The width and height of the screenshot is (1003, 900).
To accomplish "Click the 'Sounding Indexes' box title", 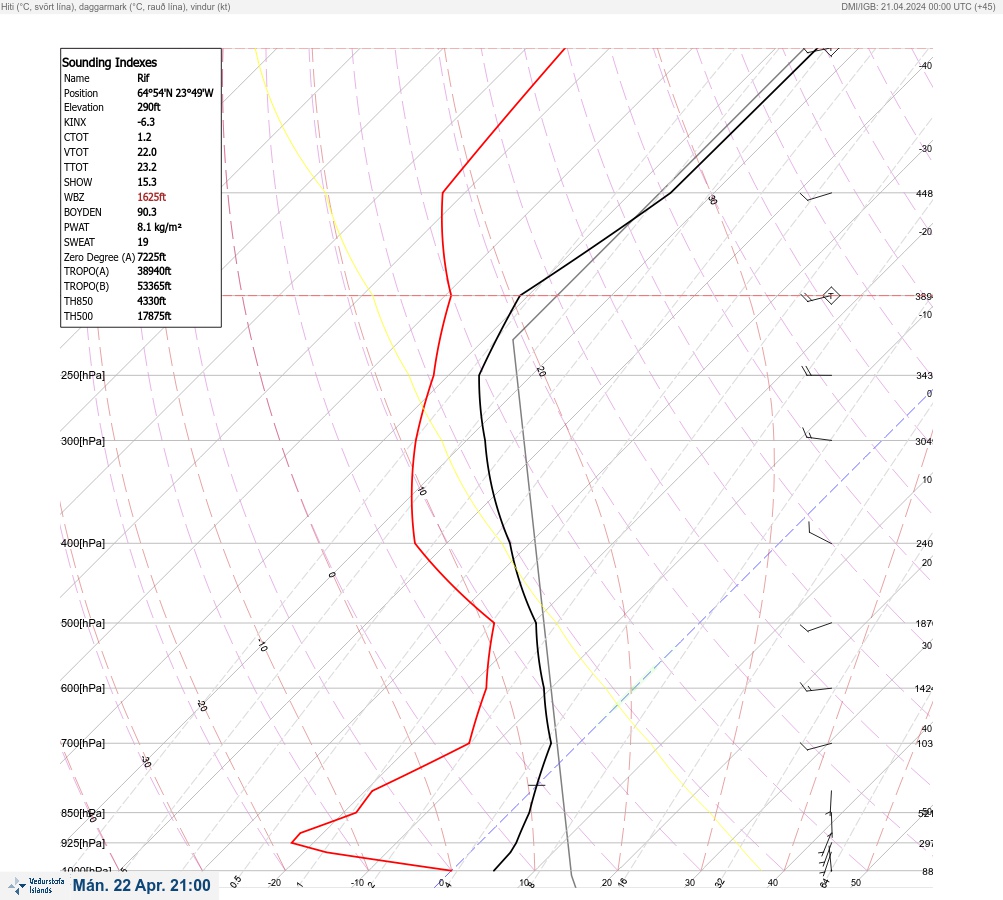I will (x=109, y=62).
